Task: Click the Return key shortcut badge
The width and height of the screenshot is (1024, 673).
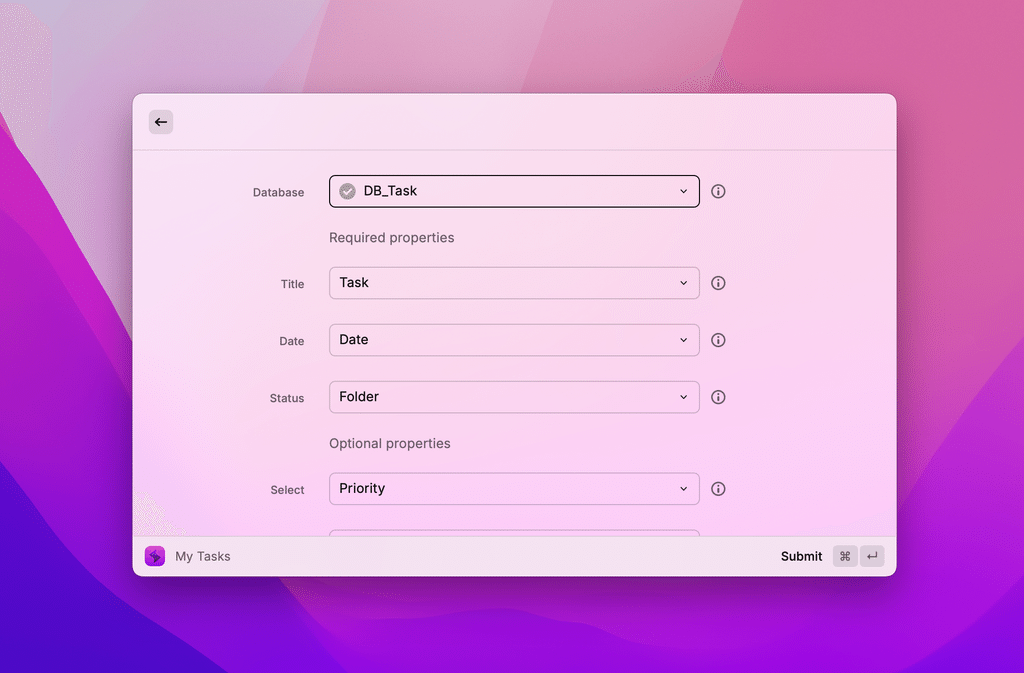Action: pos(872,556)
